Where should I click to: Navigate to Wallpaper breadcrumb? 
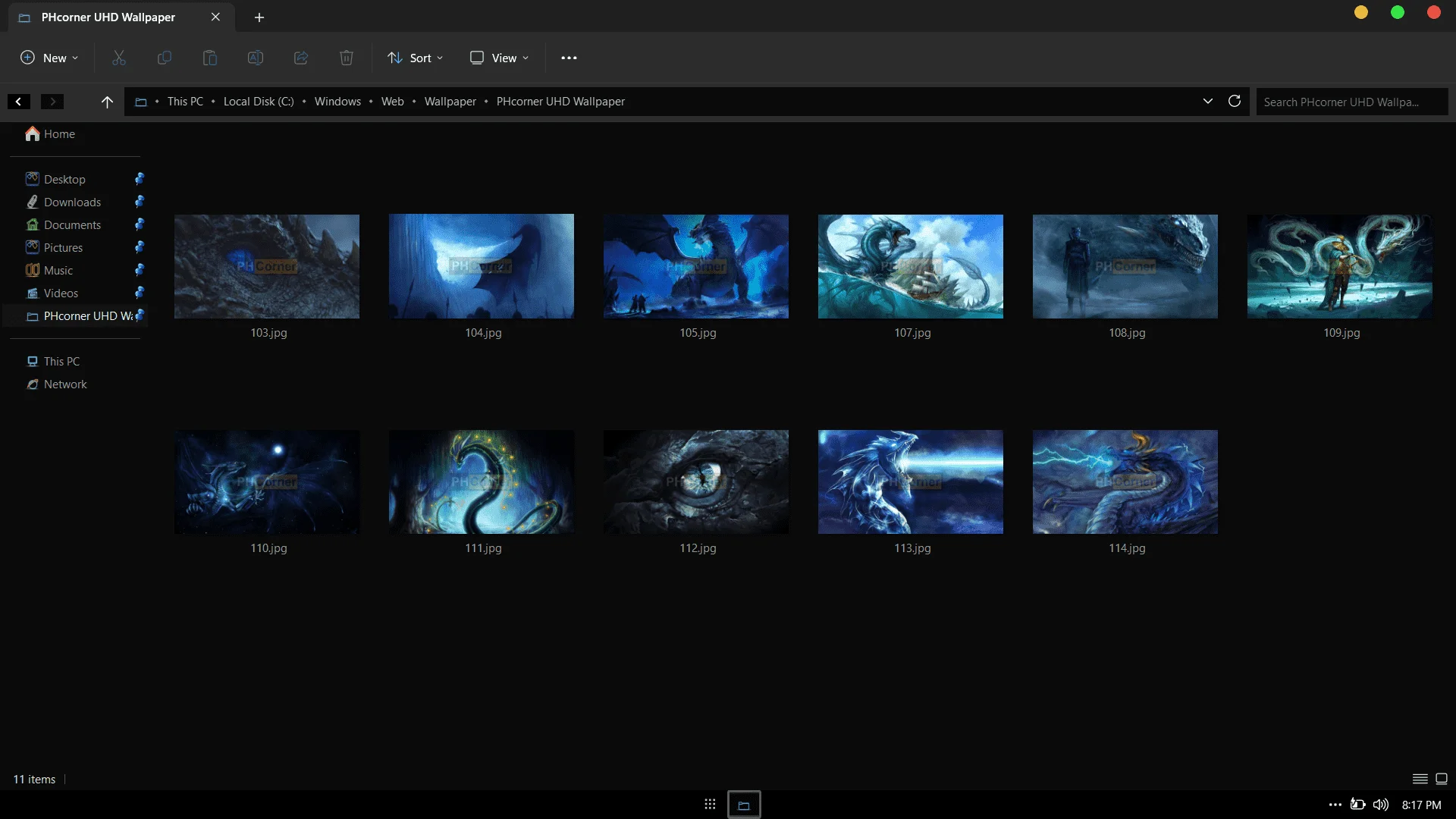[450, 102]
